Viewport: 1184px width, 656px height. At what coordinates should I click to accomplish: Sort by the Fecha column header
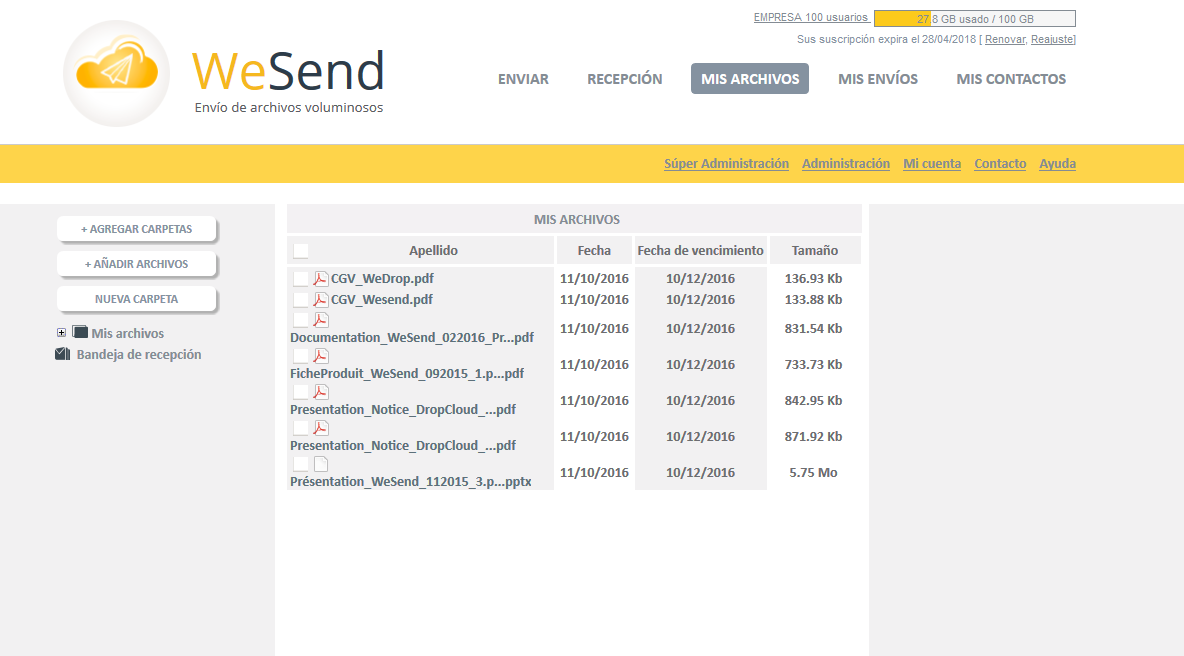point(594,251)
